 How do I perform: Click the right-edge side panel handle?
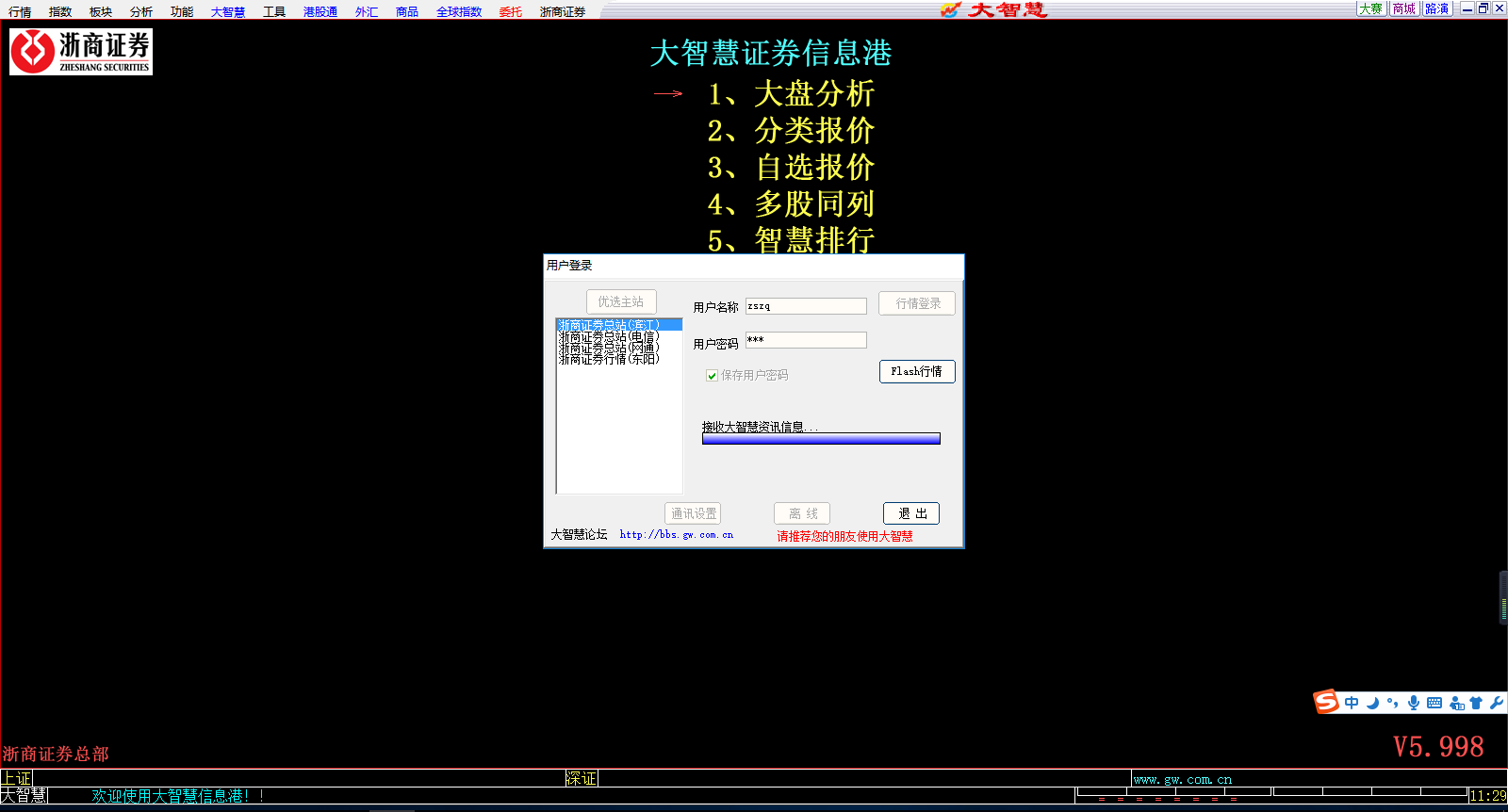pyautogui.click(x=1503, y=597)
